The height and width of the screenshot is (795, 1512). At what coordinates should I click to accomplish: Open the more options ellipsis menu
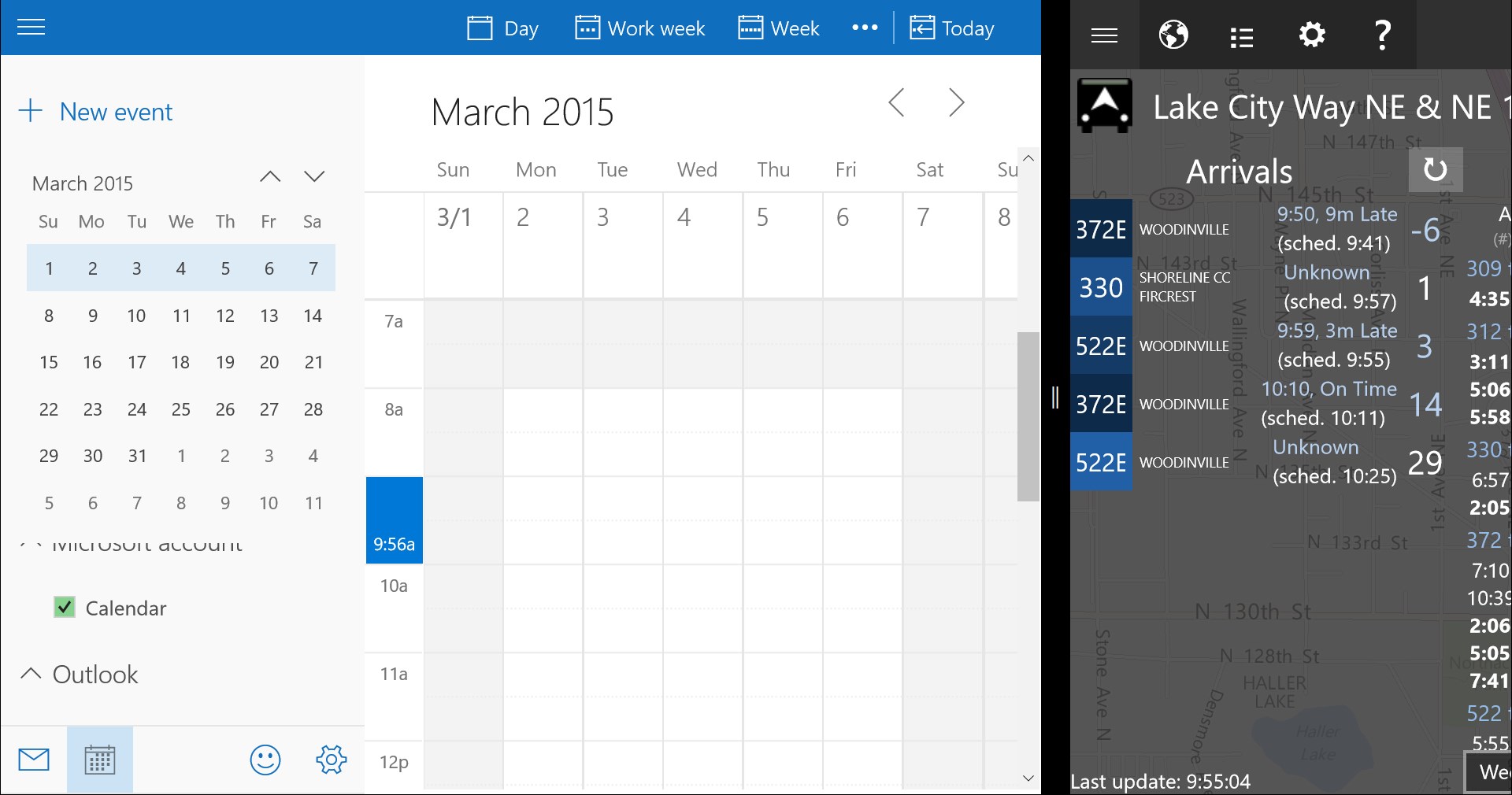pyautogui.click(x=865, y=28)
